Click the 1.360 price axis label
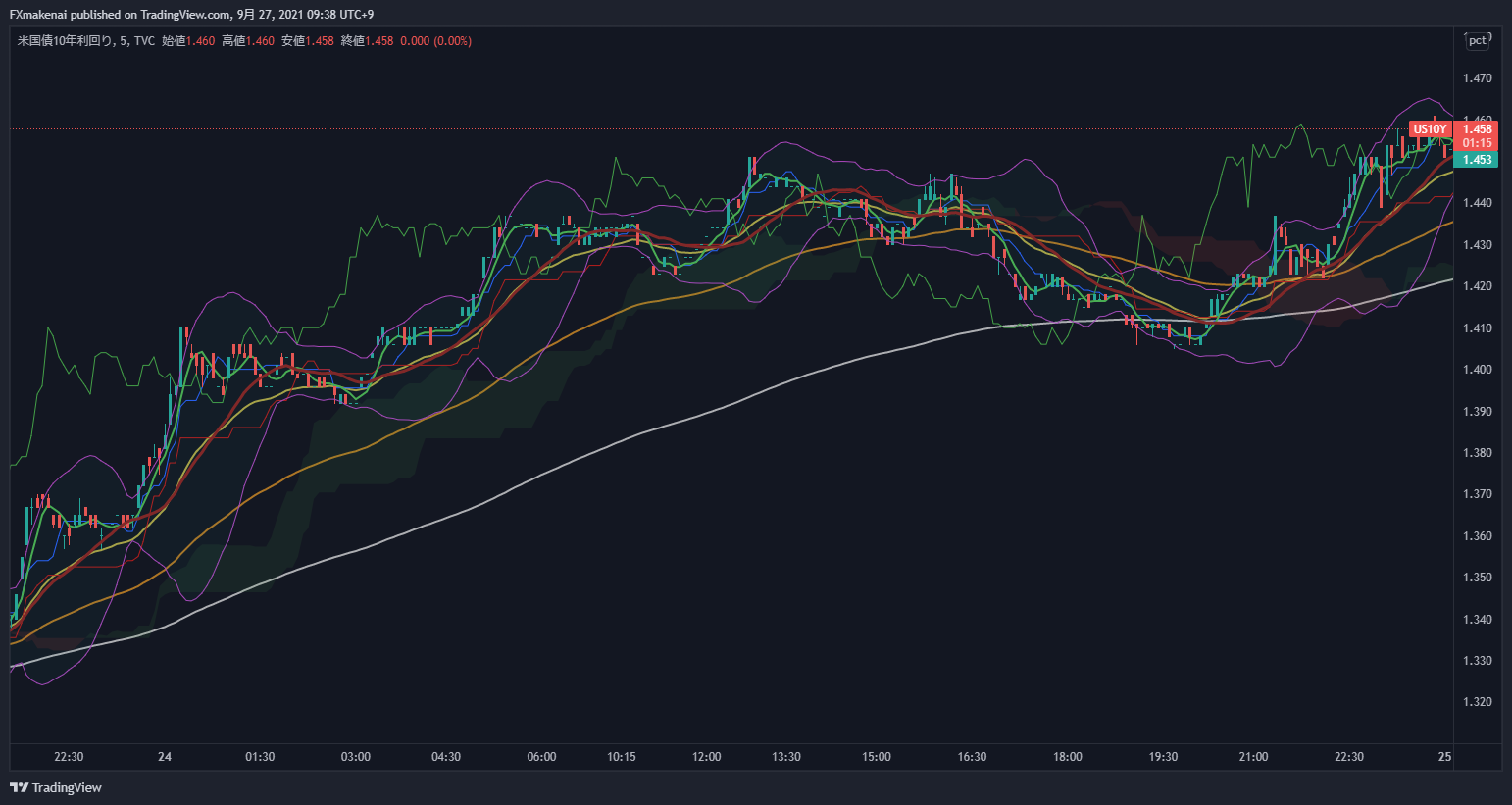This screenshot has width=1512, height=805. pyautogui.click(x=1477, y=536)
